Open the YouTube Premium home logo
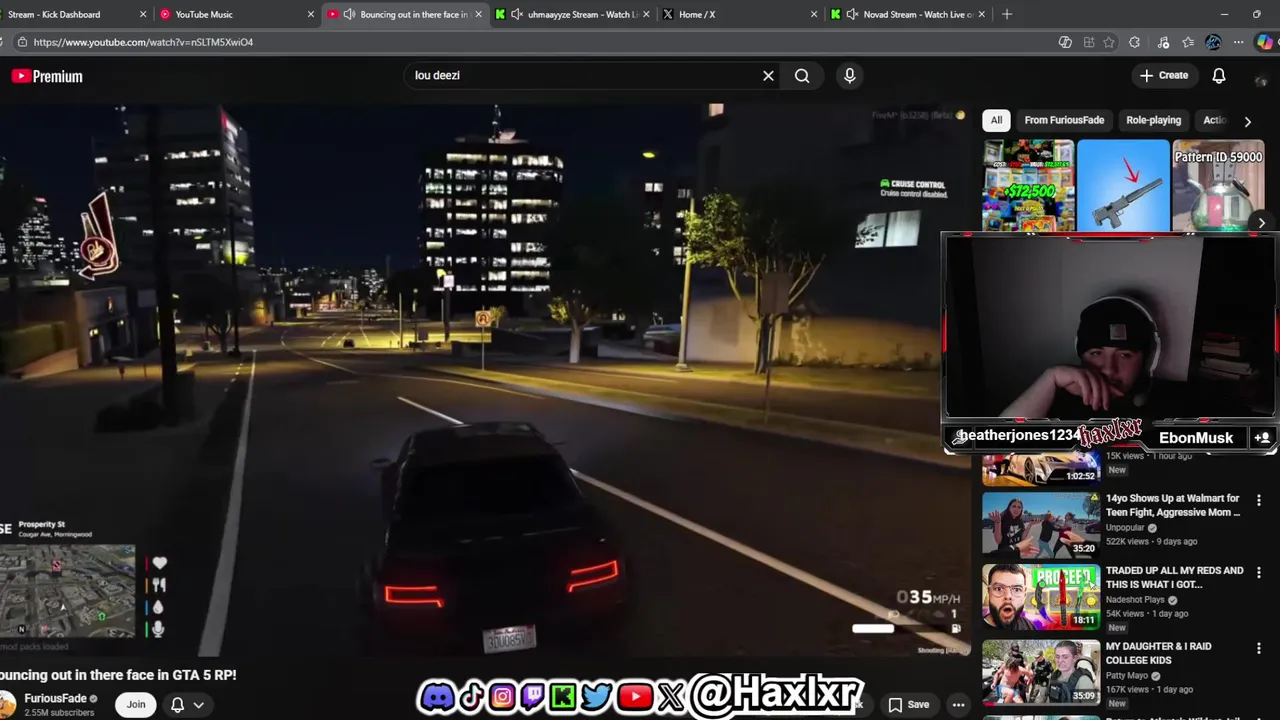This screenshot has height=720, width=1280. click(x=47, y=76)
